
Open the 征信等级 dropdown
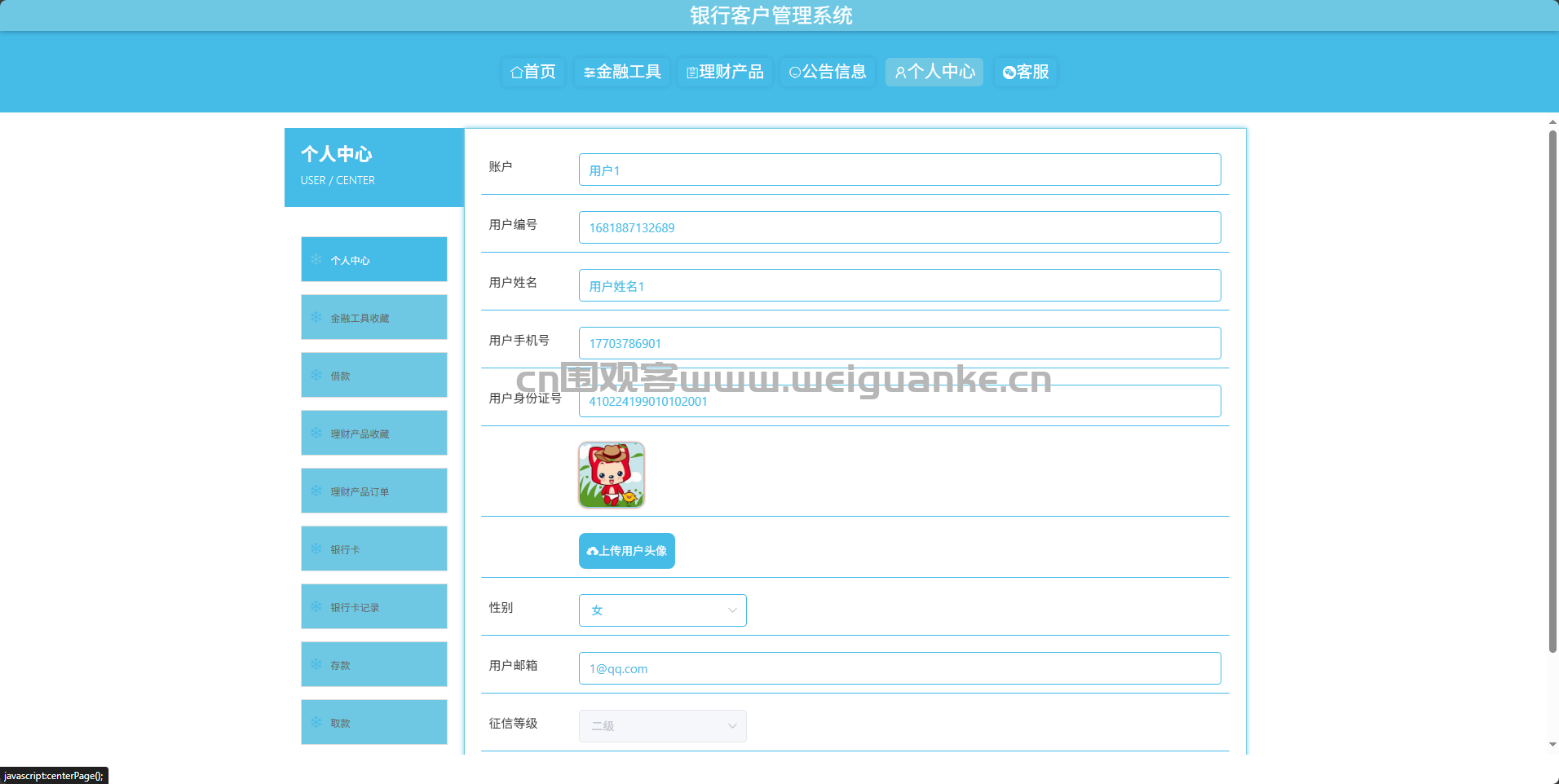[x=663, y=726]
